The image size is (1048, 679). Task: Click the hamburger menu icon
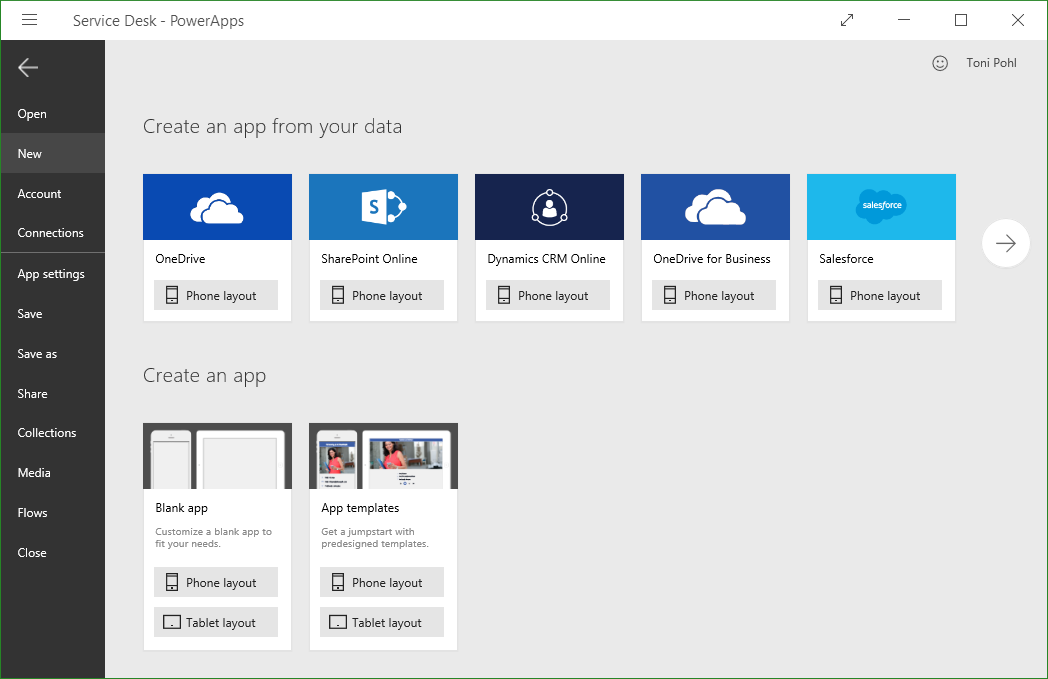pos(29,20)
